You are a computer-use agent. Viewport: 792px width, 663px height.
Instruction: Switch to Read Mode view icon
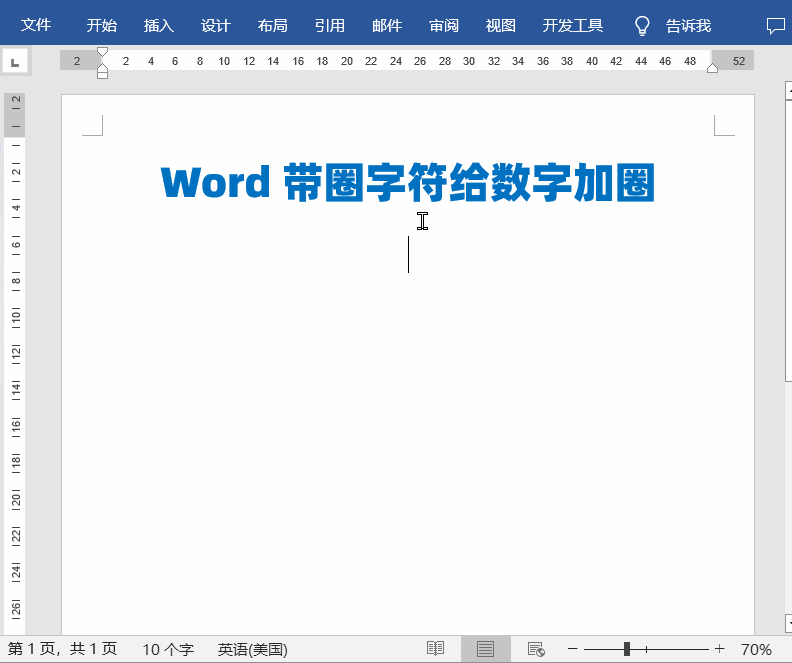coord(435,649)
